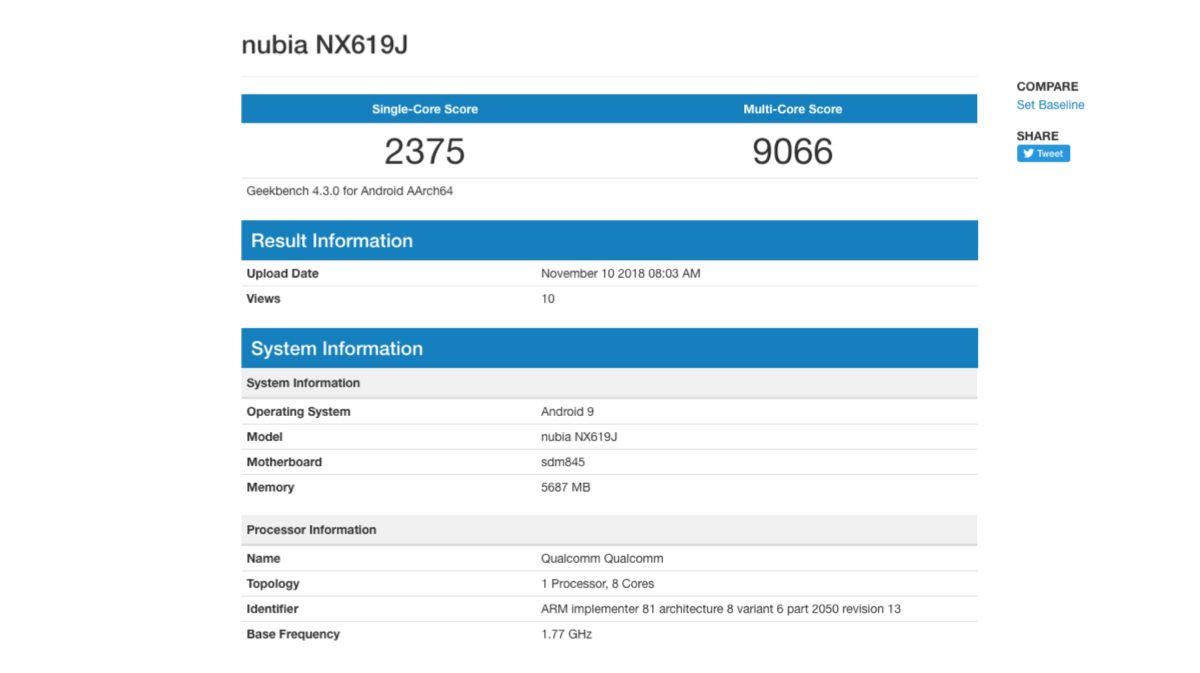This screenshot has height=673, width=1200.
Task: Click the Qualcomm Qualcomm processor name
Action: coord(602,559)
